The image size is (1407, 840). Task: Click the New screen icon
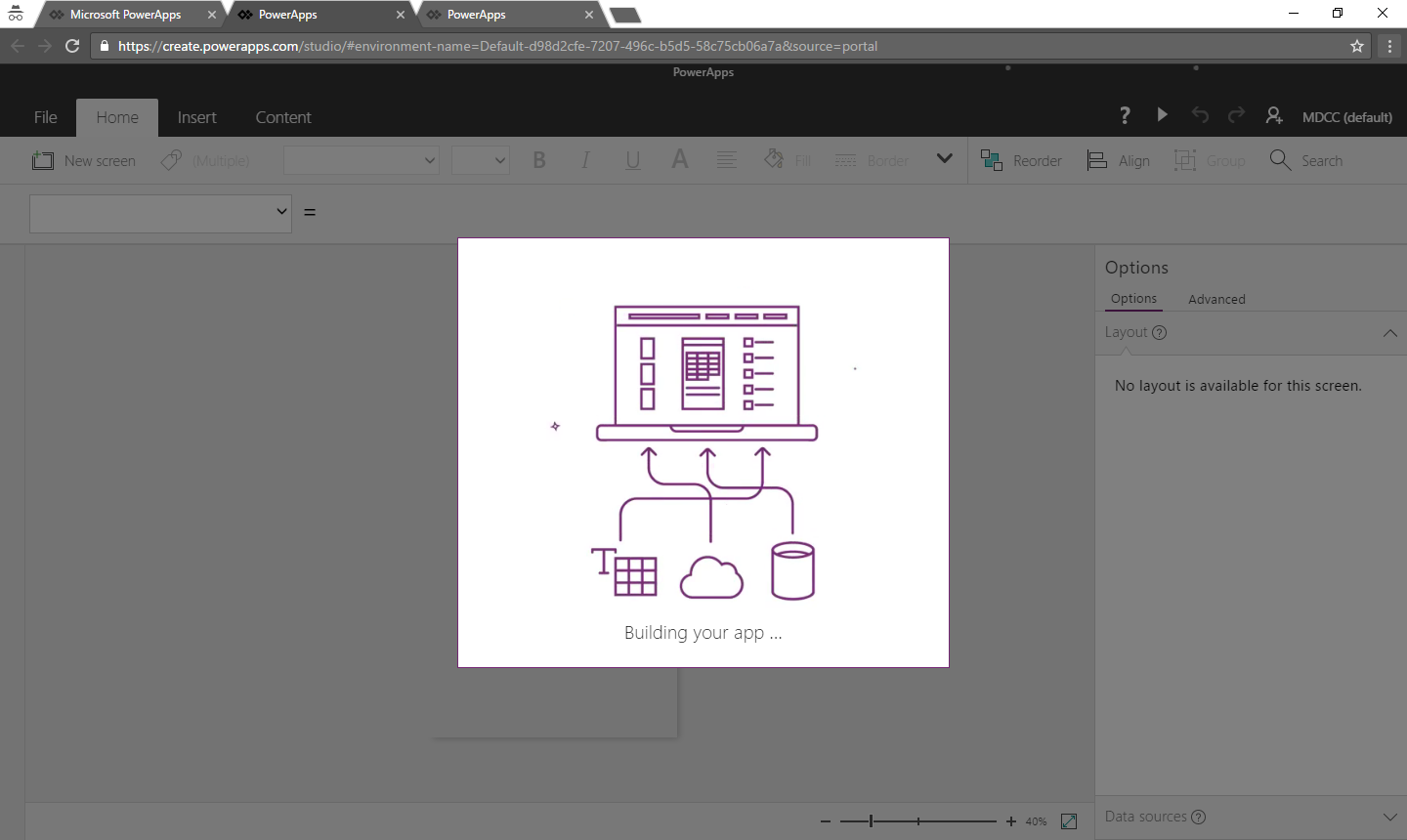tap(43, 161)
